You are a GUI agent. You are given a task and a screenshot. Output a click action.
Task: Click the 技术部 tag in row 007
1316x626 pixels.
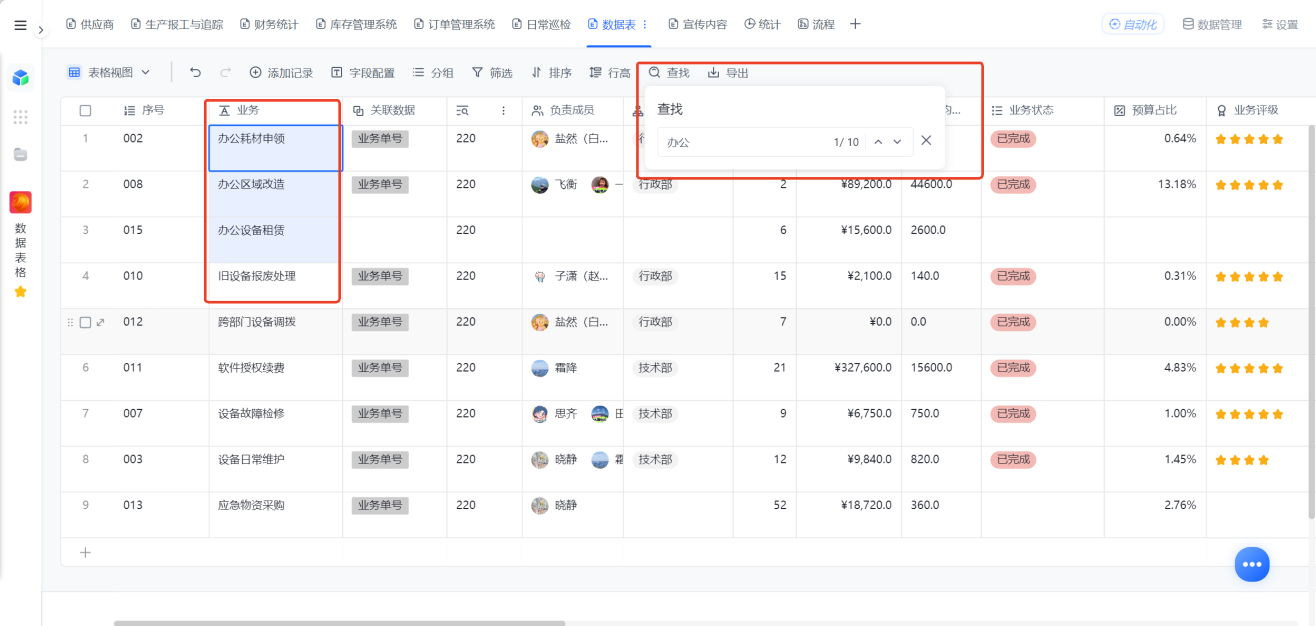[x=655, y=414]
